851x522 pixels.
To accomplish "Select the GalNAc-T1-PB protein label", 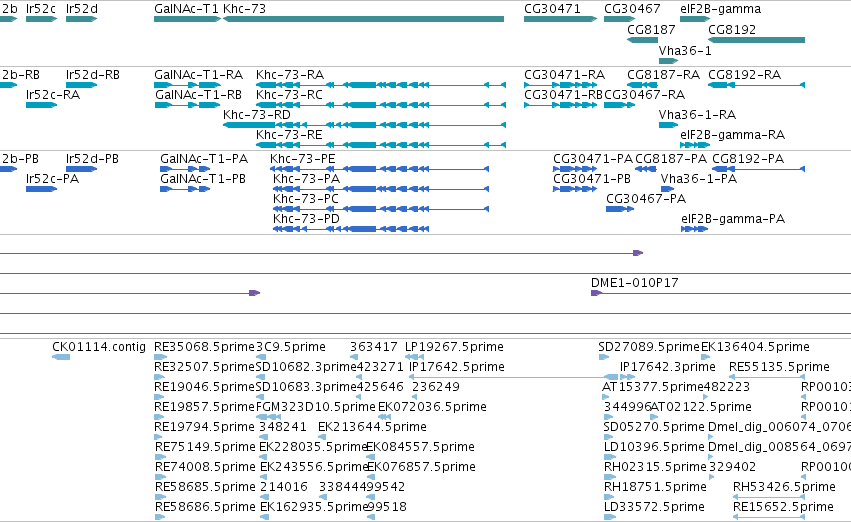I will coord(203,179).
